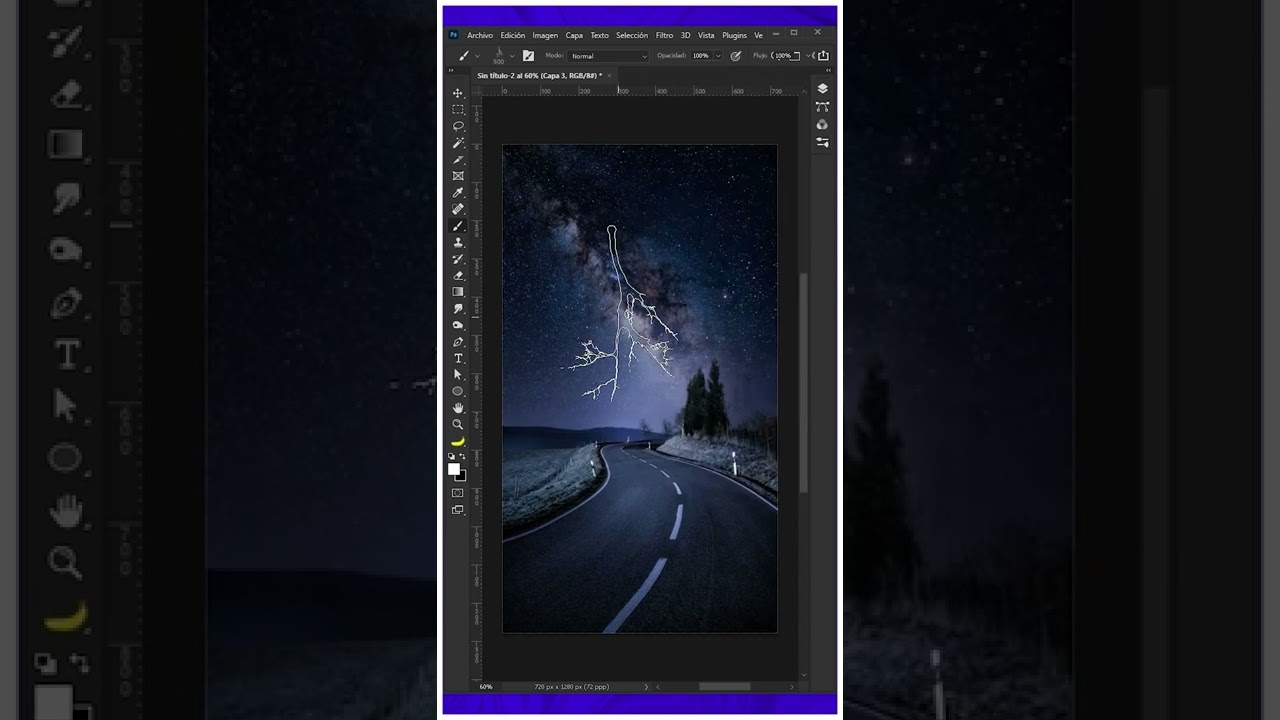Open the Capa menu
The height and width of the screenshot is (720, 1280).
pyautogui.click(x=574, y=35)
